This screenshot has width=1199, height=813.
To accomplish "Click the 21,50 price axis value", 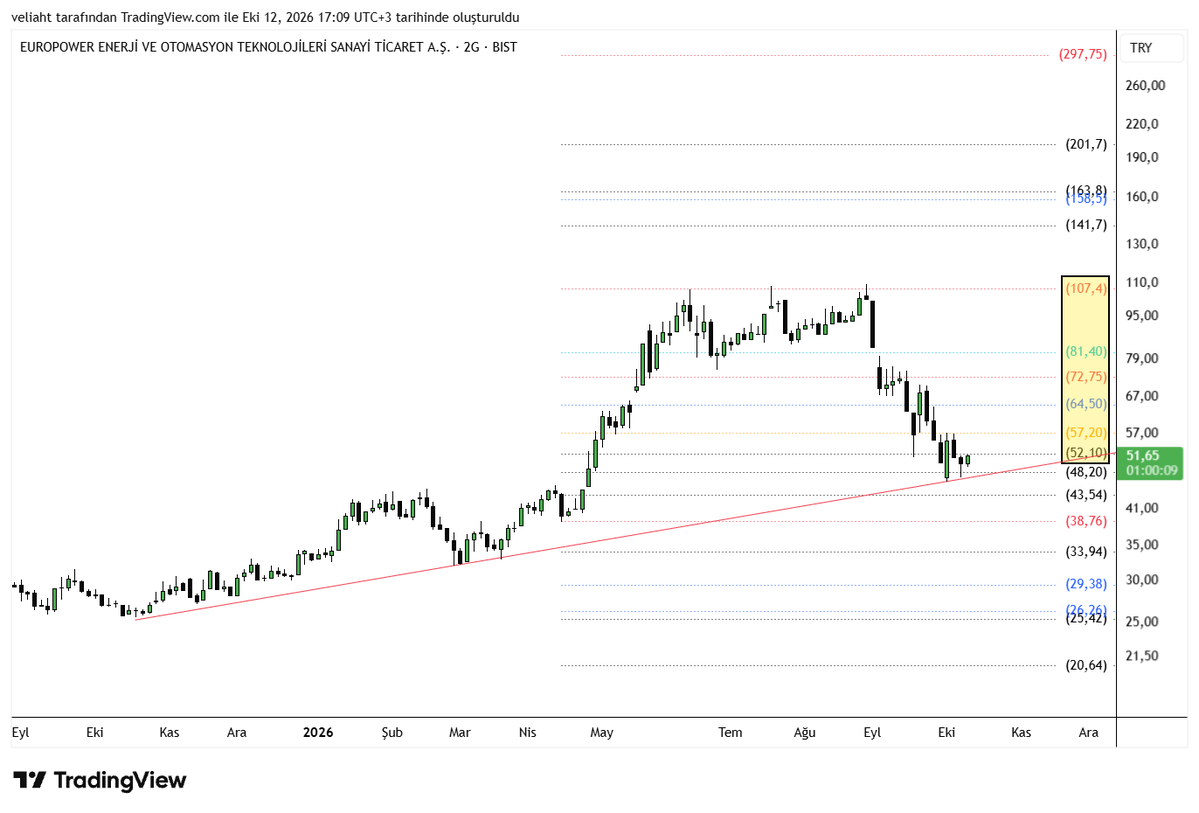I will pyautogui.click(x=1142, y=656).
